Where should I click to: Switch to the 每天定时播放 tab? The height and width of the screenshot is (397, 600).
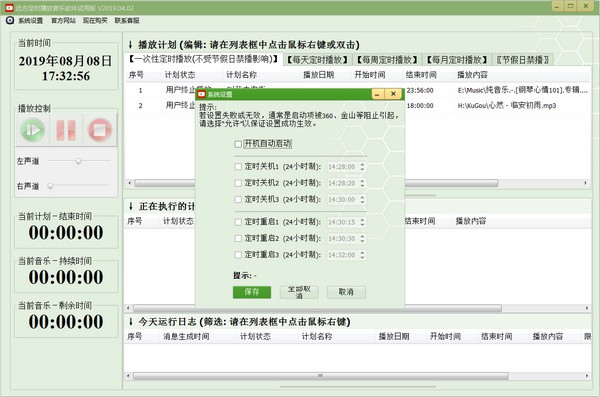[318, 60]
